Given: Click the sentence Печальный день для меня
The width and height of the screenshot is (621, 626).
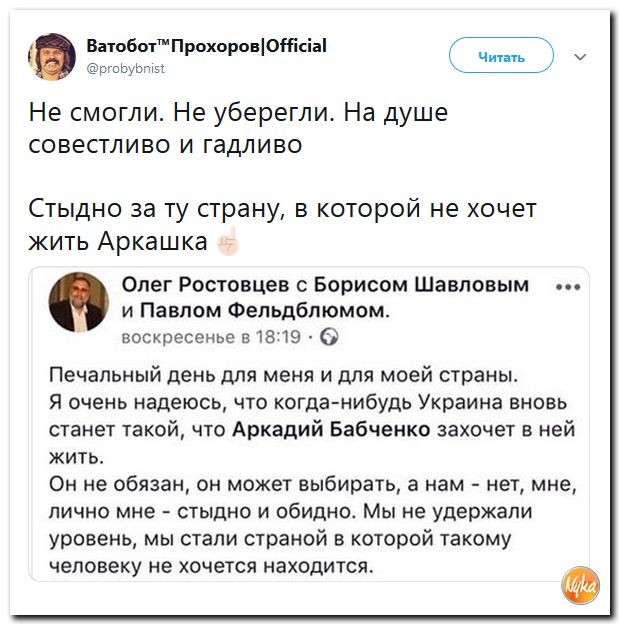Looking at the screenshot, I should tap(285, 376).
